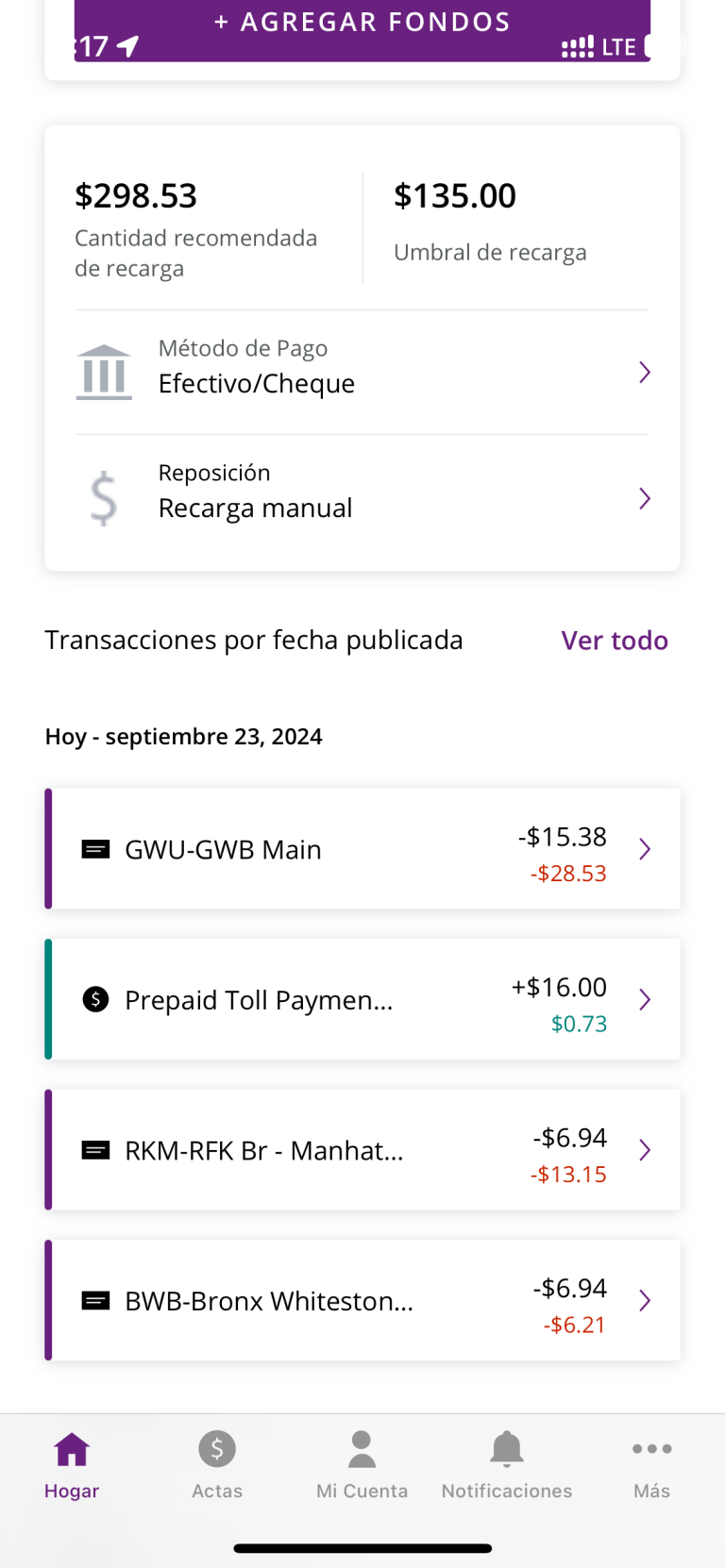This screenshot has width=725, height=1568.
Task: Tap the coin icon beside Prepaid Toll Payment
Action: pyautogui.click(x=95, y=999)
